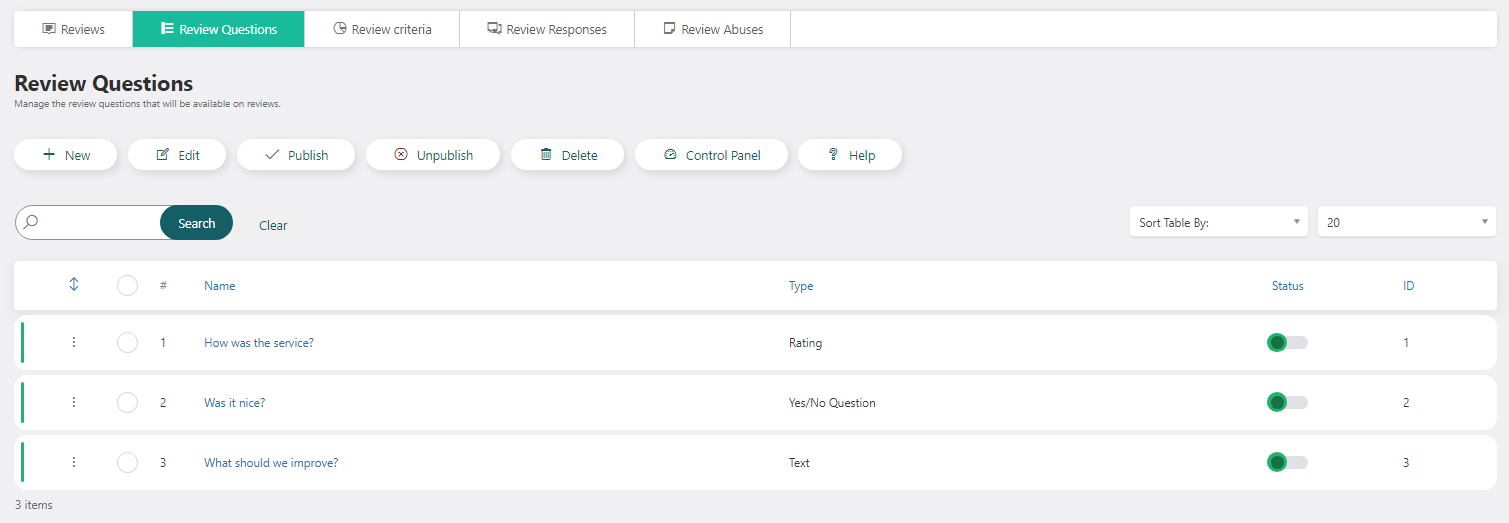The image size is (1509, 523).
Task: Sort the table by Status column
Action: pyautogui.click(x=1288, y=286)
